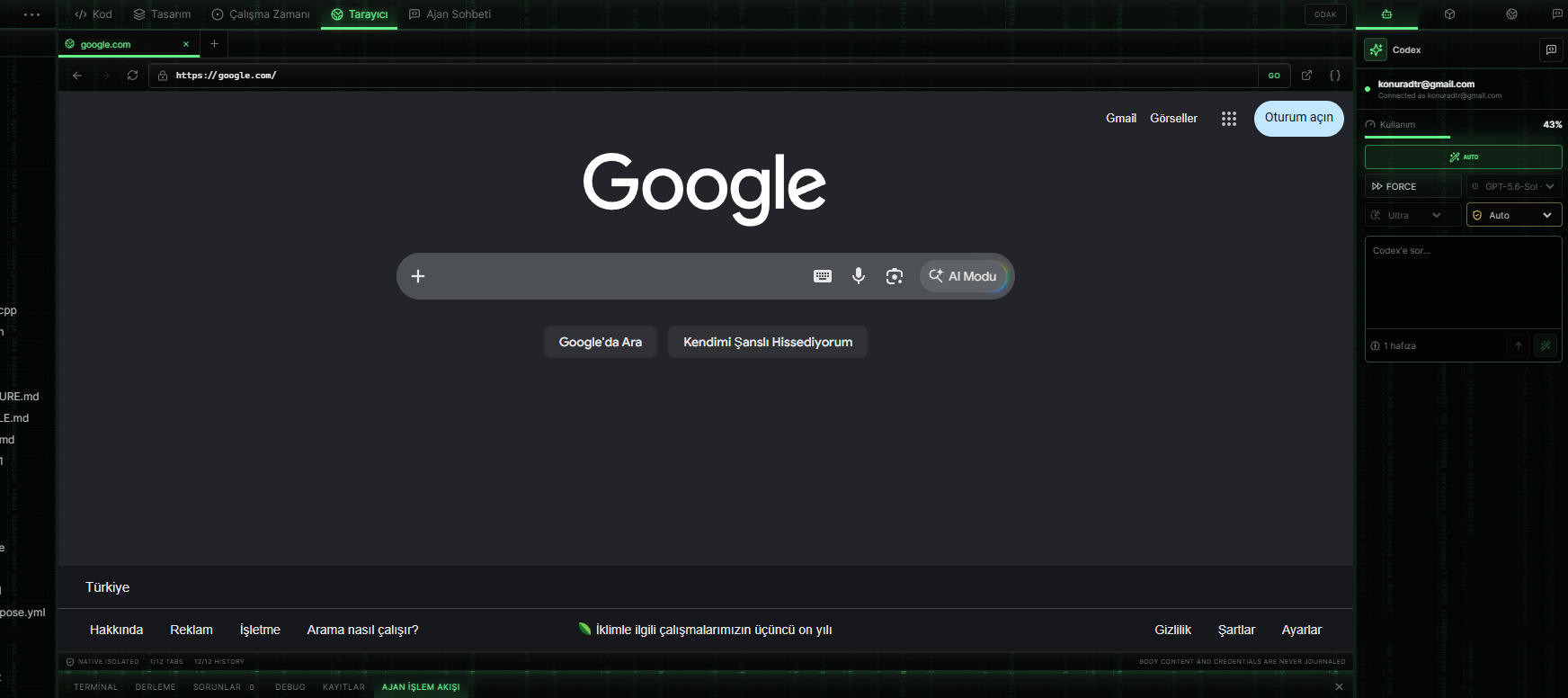The width and height of the screenshot is (1568, 698).
Task: Open the Hakkında footer link
Action: tap(116, 630)
